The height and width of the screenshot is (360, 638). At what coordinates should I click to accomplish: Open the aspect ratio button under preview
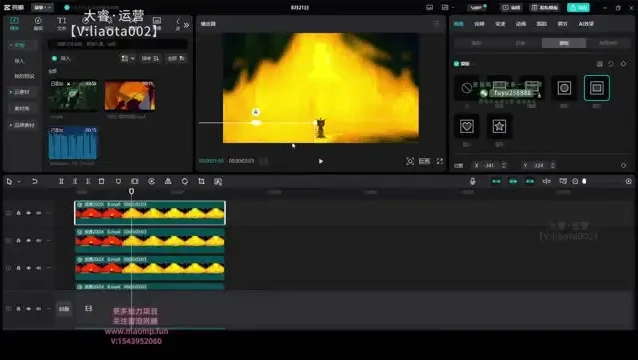[424, 161]
